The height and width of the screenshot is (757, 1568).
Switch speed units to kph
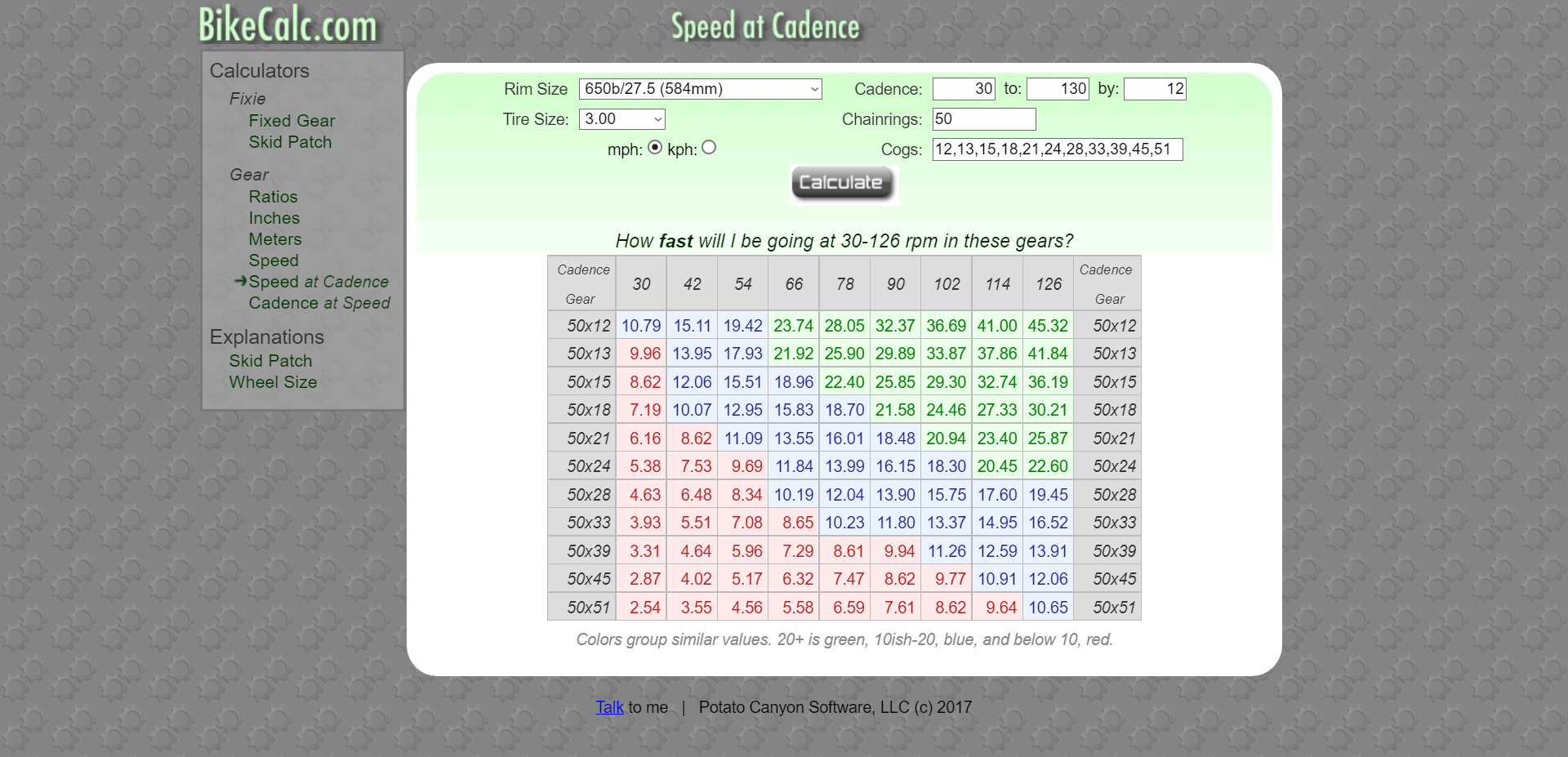pos(710,148)
